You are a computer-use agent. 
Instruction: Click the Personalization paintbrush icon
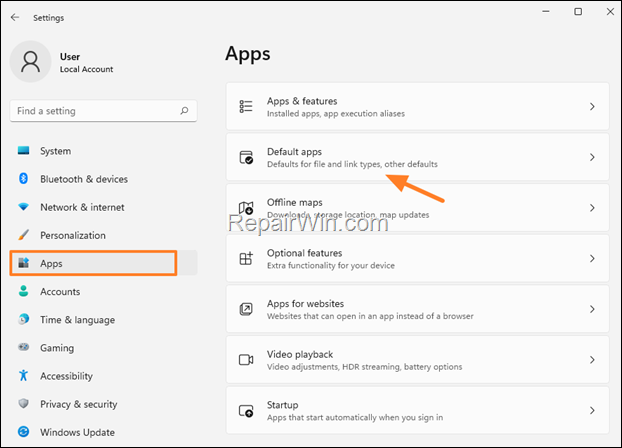23,235
